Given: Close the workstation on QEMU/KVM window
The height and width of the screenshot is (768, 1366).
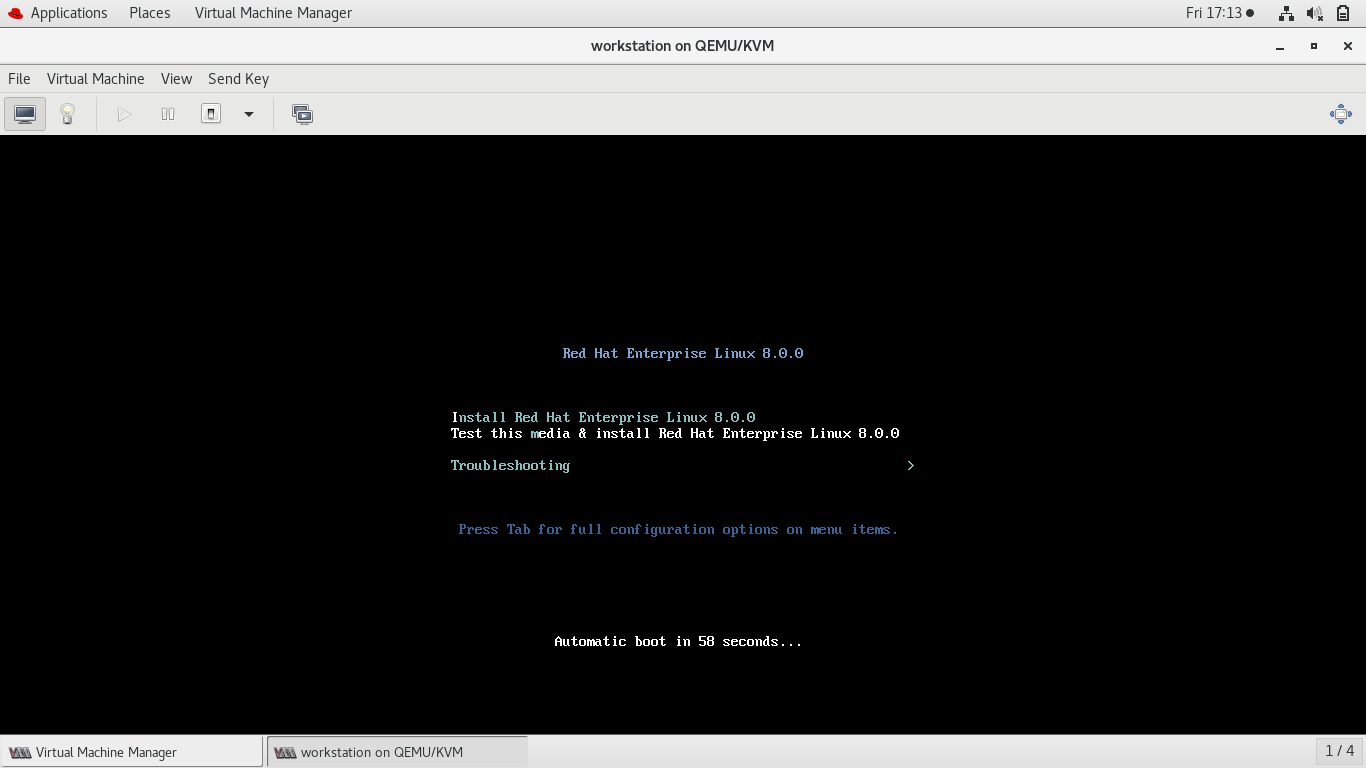Looking at the screenshot, I should coord(1346,46).
